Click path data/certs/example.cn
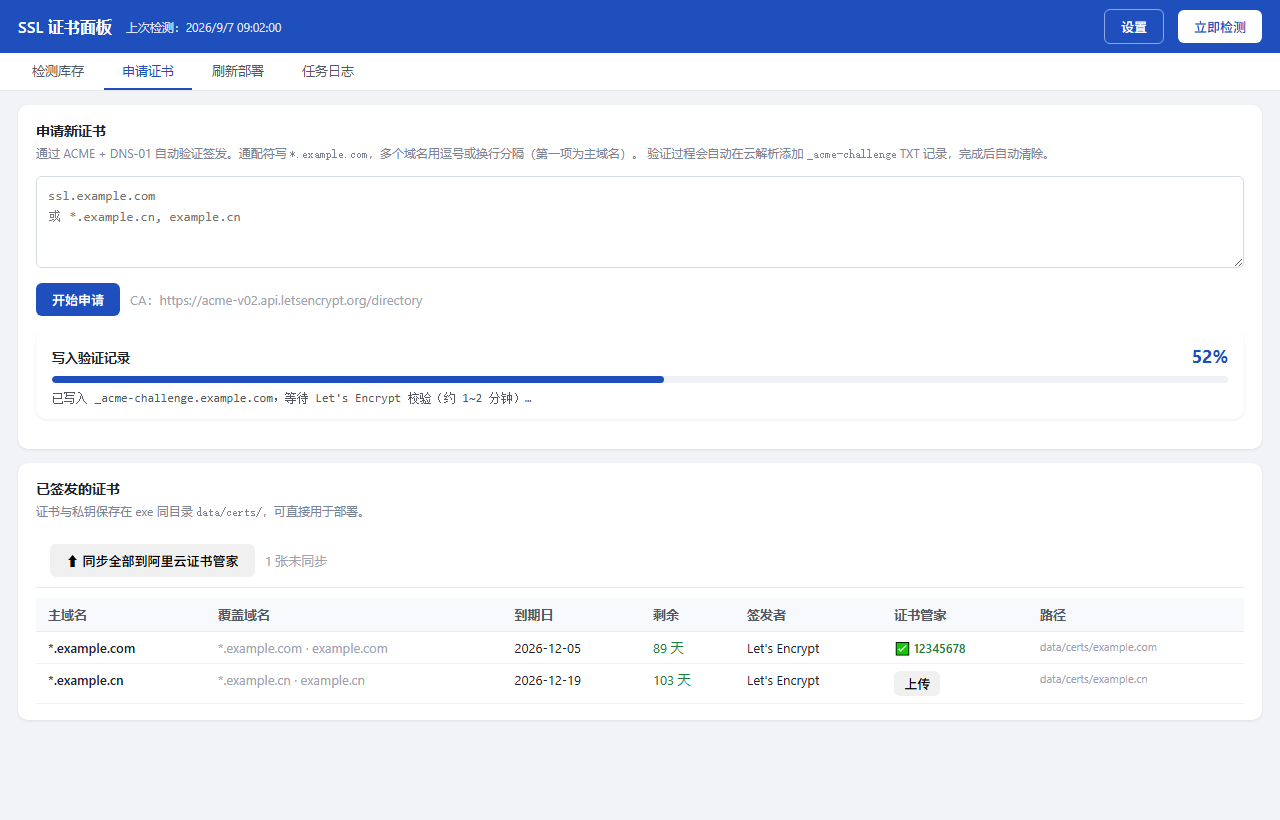 pos(1094,679)
